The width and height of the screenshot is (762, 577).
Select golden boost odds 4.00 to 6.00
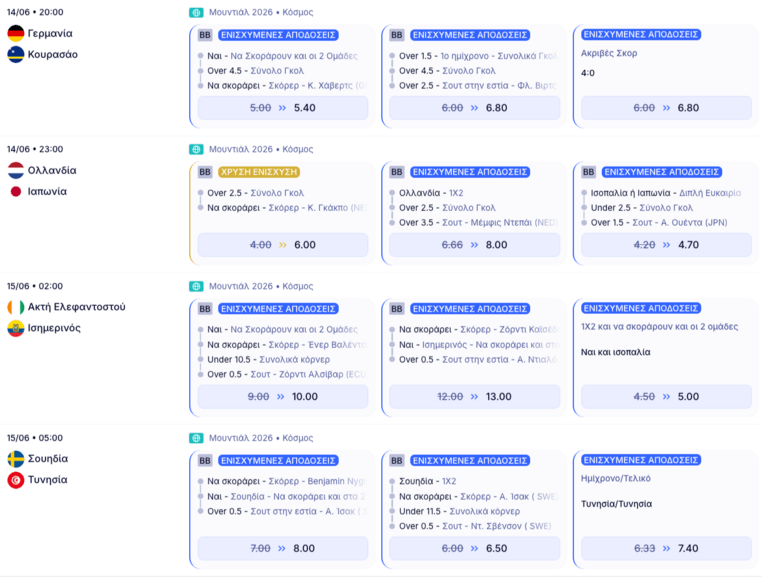[283, 245]
